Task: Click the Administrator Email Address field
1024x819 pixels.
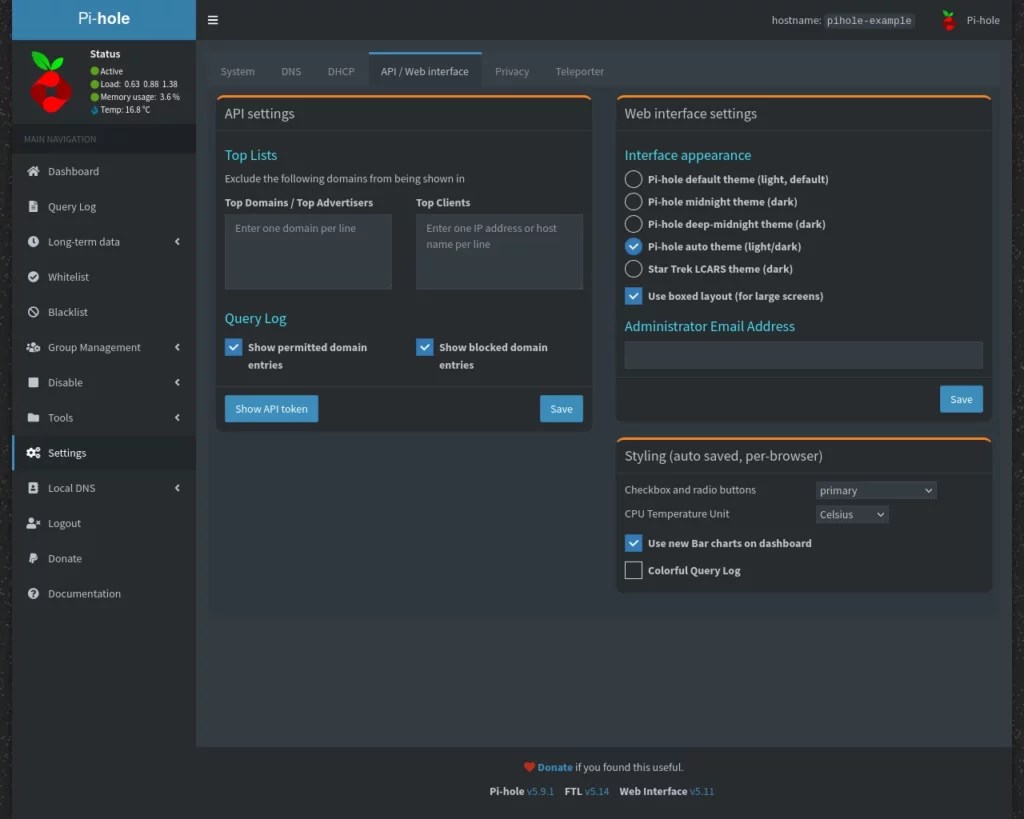Action: coord(803,355)
